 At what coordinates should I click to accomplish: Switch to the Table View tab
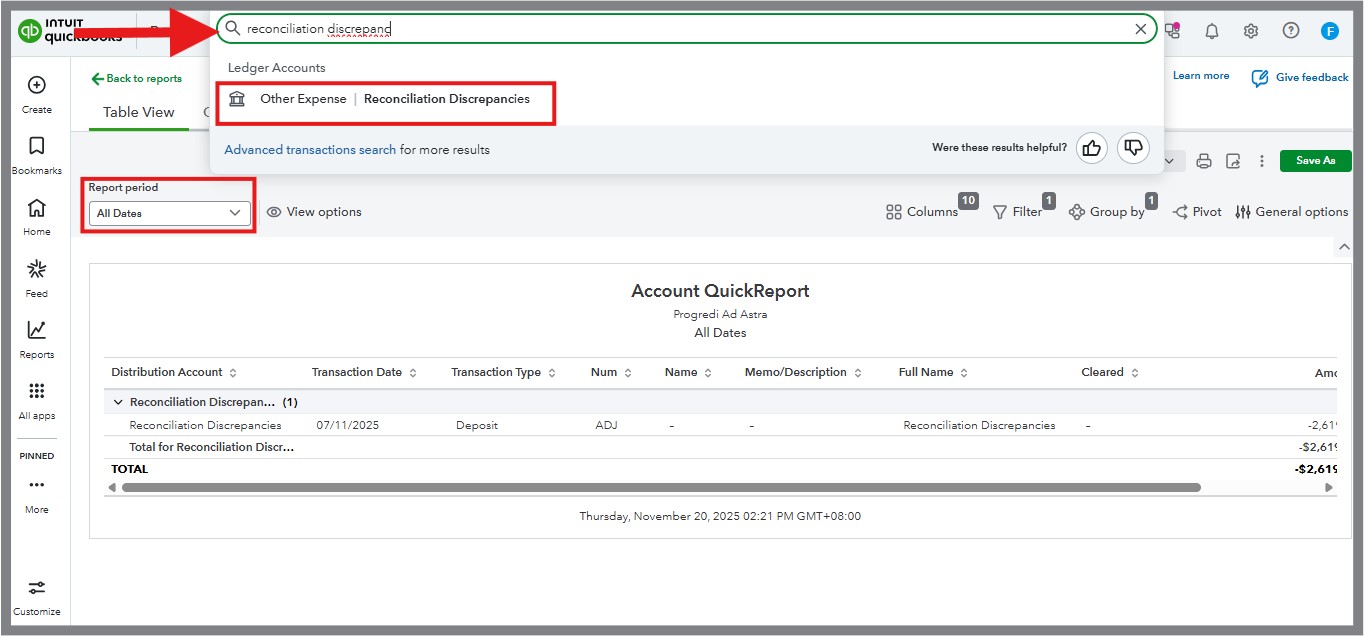tap(139, 112)
